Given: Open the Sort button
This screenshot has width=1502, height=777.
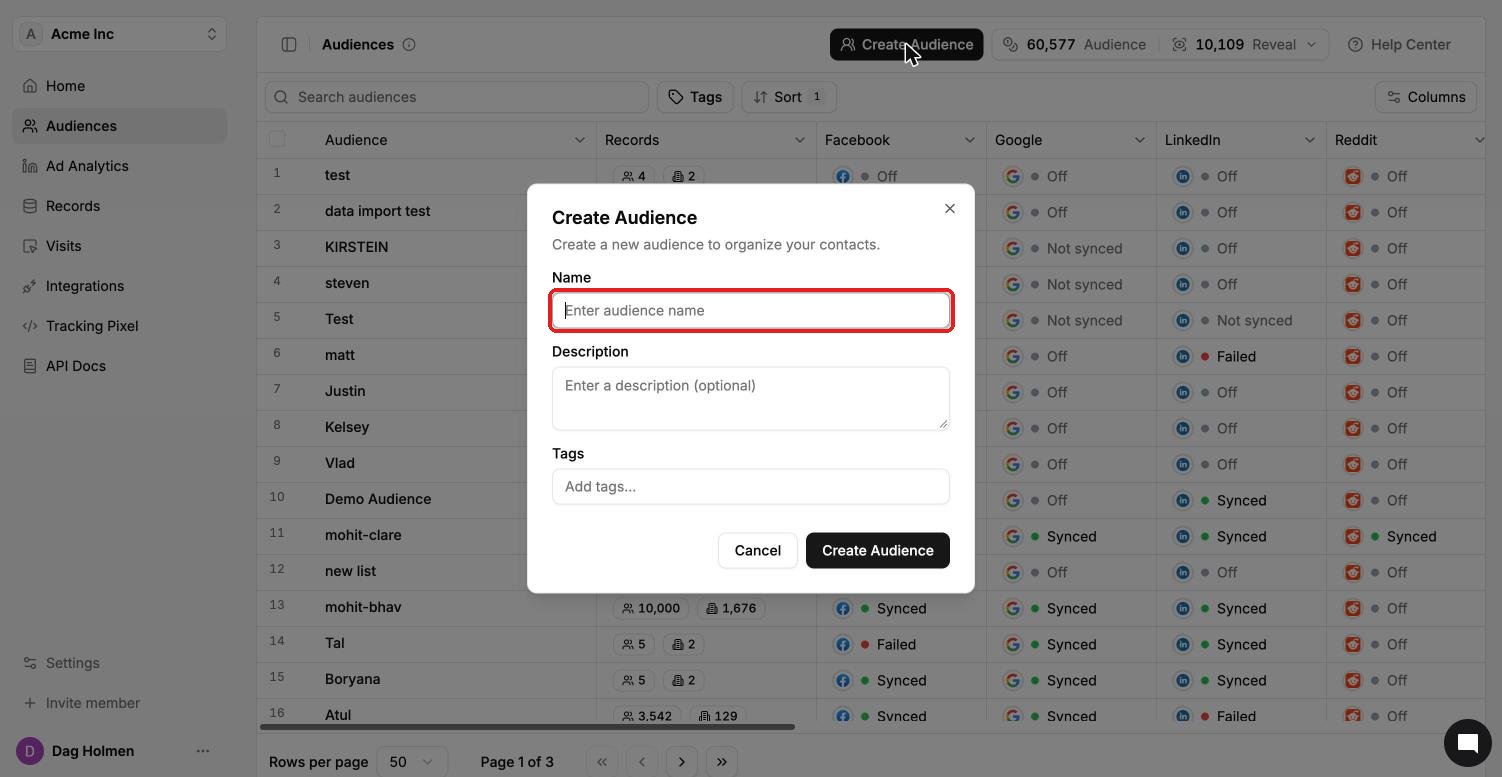Looking at the screenshot, I should 788,97.
